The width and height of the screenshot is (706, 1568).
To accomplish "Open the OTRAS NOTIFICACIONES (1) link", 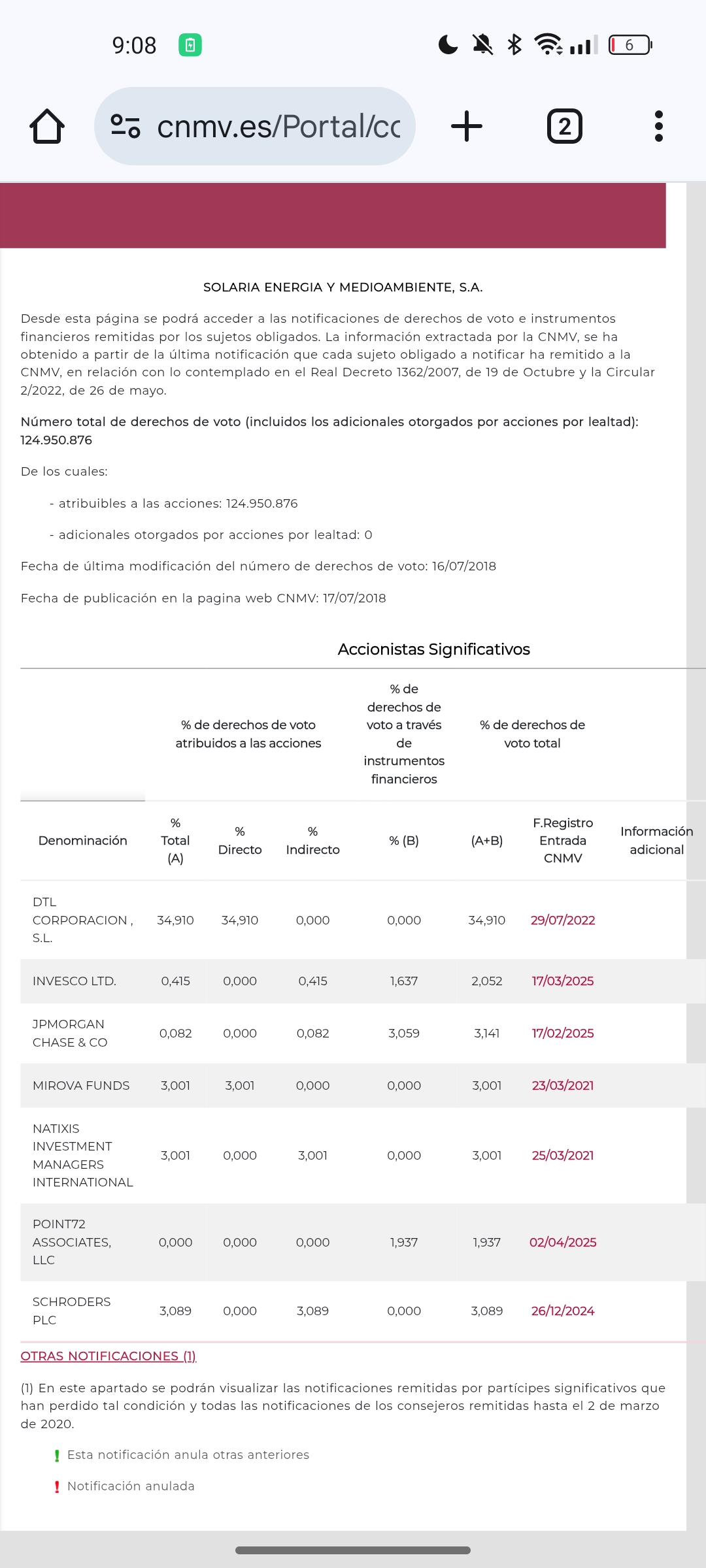I will (x=109, y=1356).
